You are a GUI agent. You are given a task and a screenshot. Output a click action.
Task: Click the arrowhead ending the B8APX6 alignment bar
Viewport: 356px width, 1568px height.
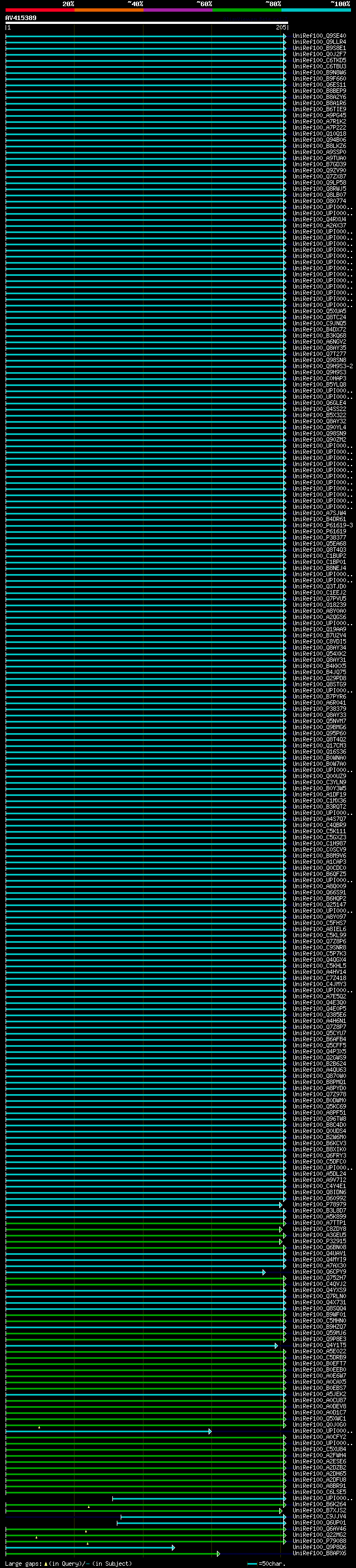tap(219, 1554)
